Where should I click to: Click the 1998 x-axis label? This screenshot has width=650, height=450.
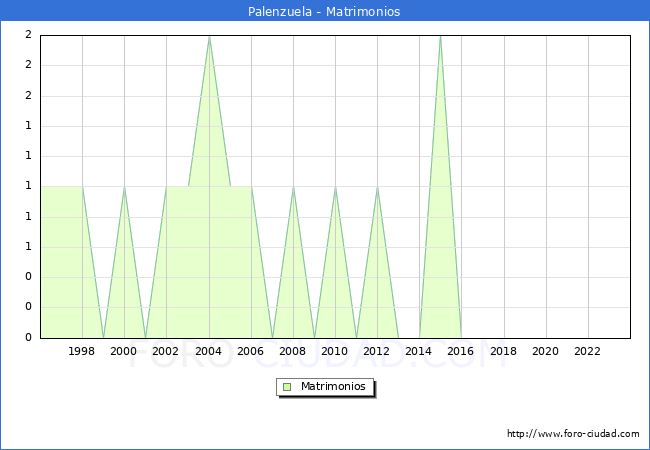pyautogui.click(x=82, y=351)
